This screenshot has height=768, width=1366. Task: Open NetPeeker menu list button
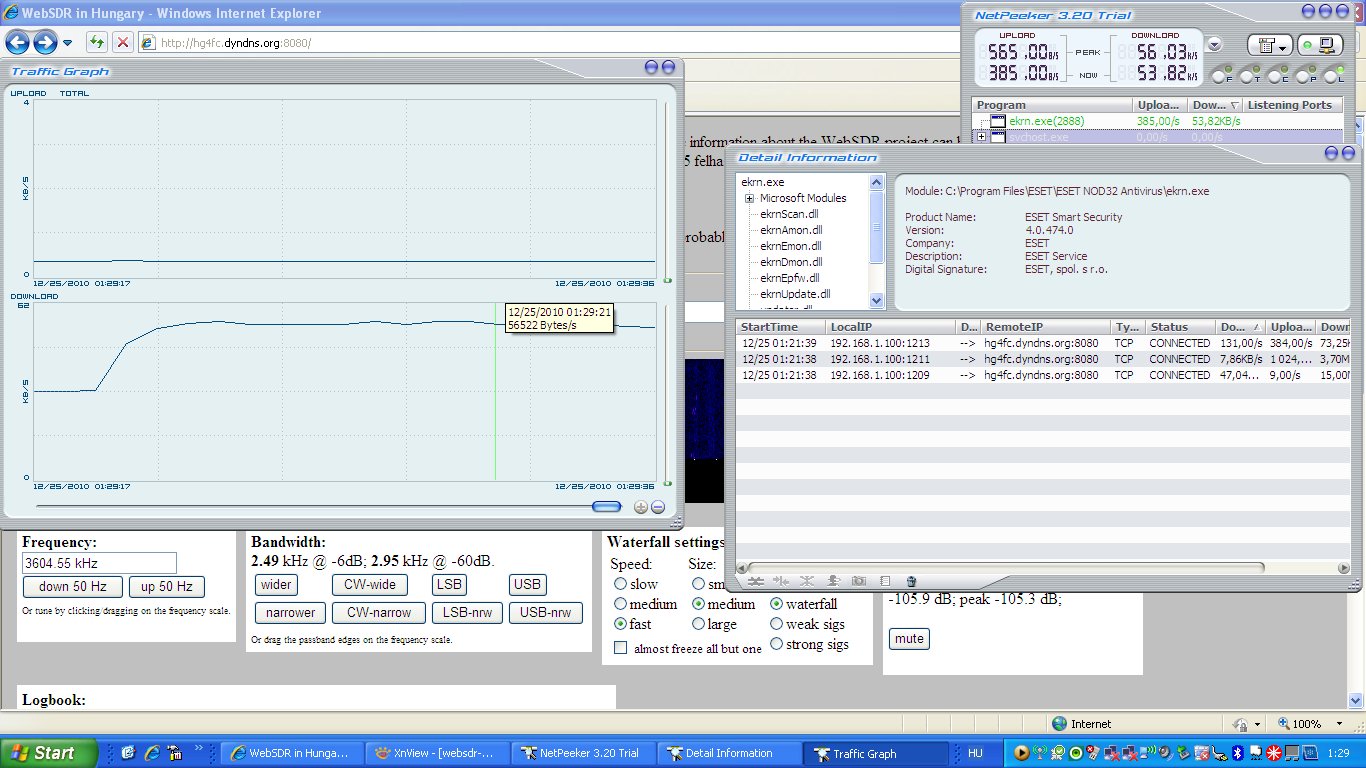click(x=1269, y=46)
